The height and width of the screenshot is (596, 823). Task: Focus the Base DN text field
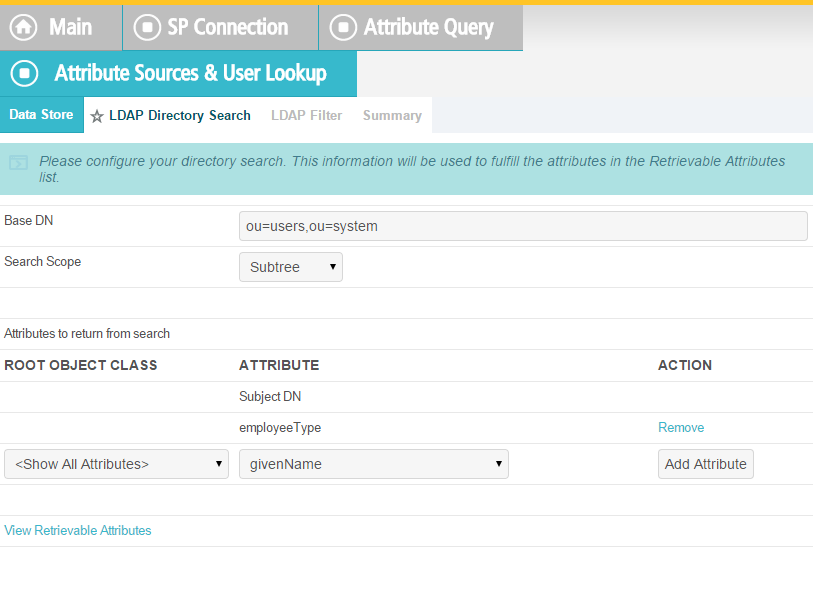coord(522,226)
